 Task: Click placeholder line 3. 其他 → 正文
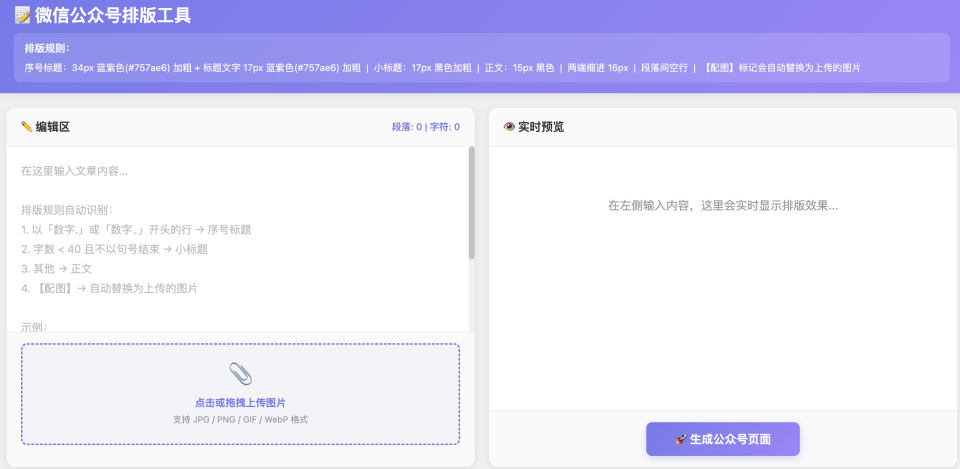coord(56,269)
